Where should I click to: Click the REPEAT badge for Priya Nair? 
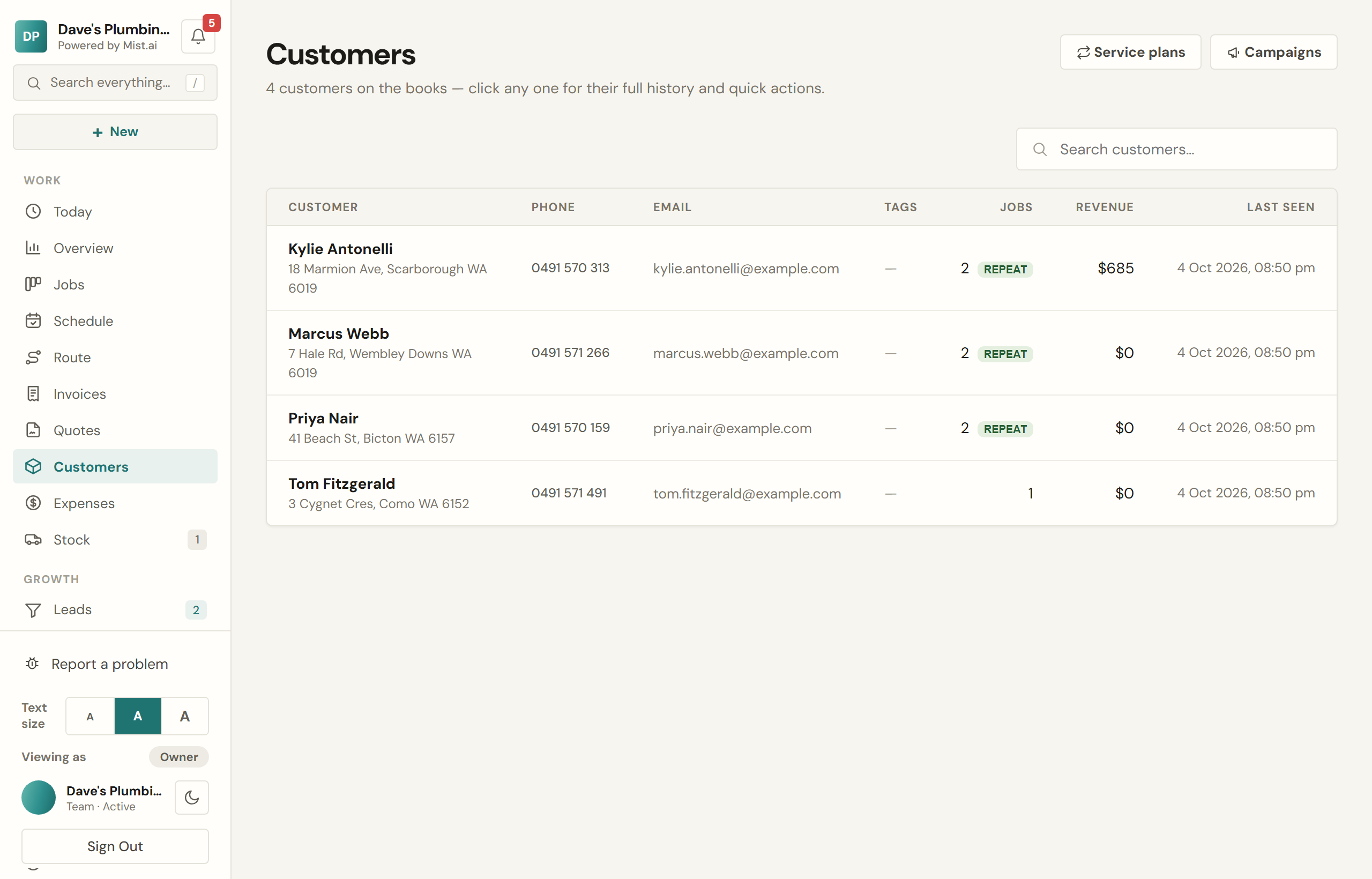(1005, 429)
